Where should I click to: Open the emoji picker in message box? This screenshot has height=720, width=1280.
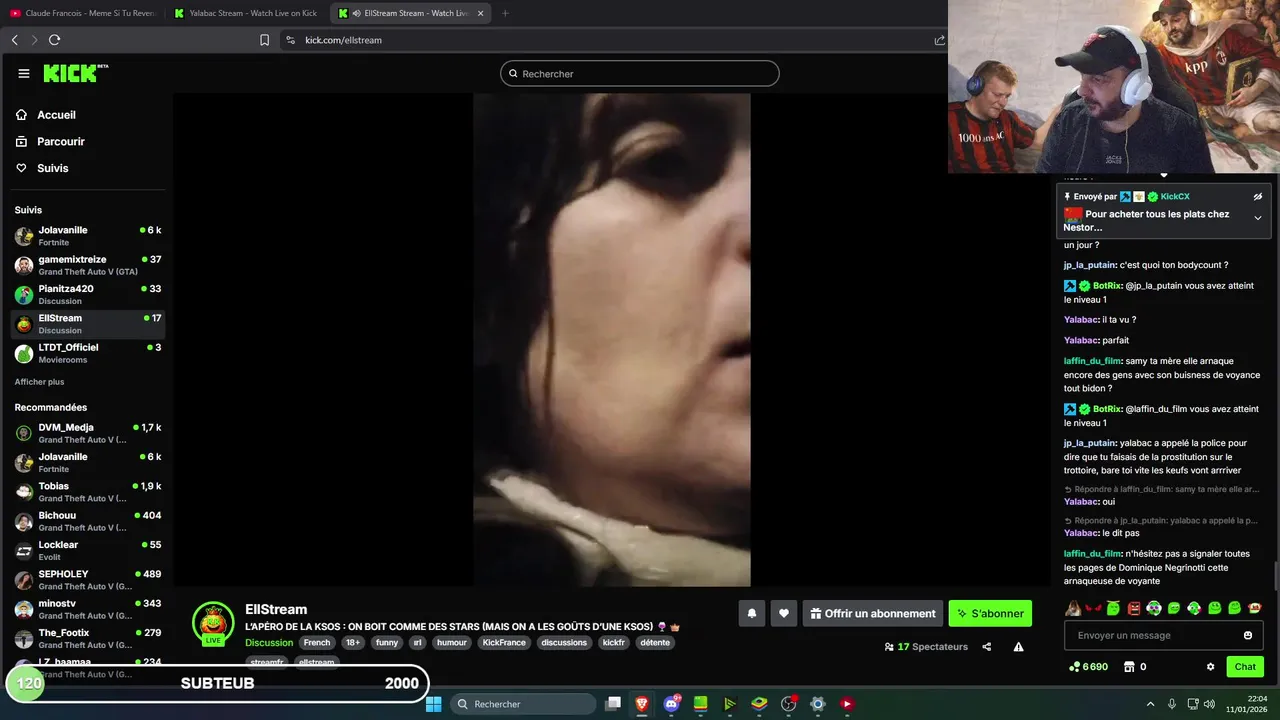(1247, 635)
